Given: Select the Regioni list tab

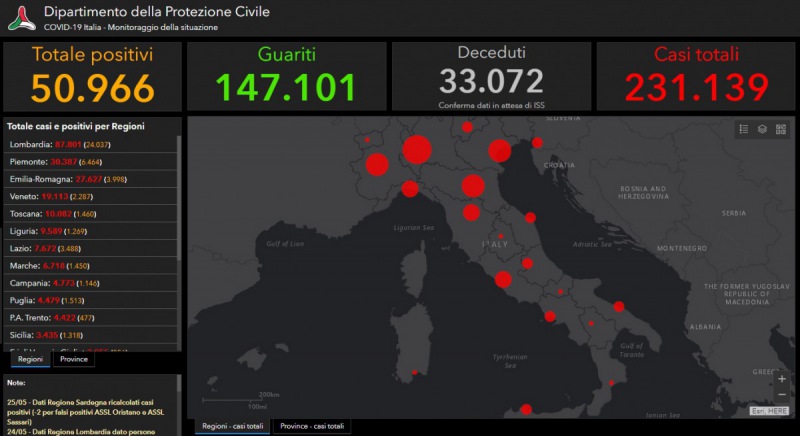Looking at the screenshot, I should click(30, 359).
